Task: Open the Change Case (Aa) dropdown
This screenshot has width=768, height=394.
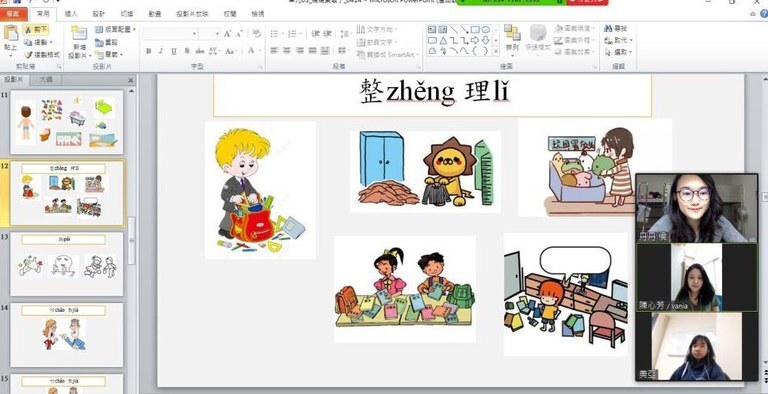Action: (231, 51)
